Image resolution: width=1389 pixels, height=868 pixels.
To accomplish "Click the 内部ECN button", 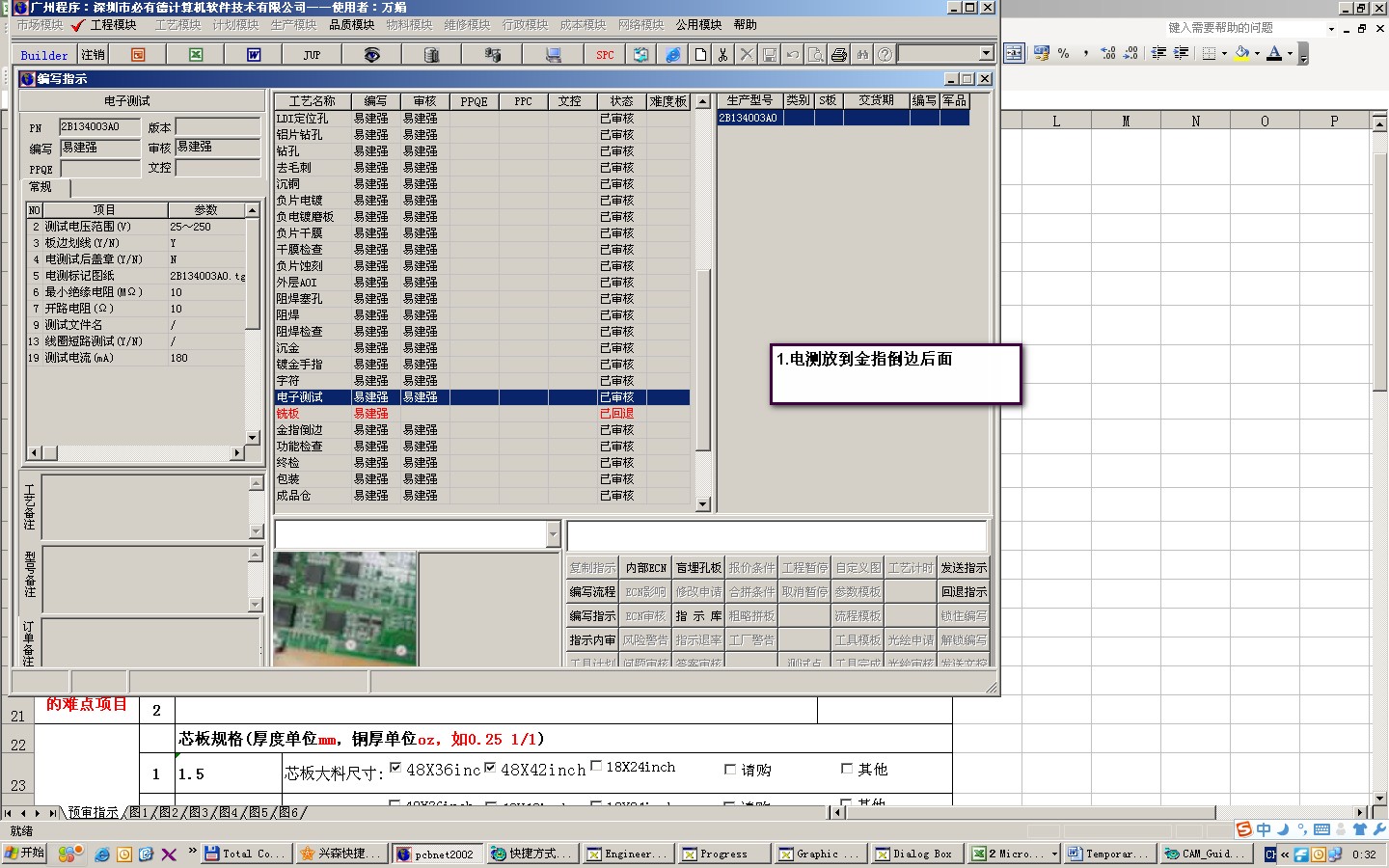I will click(x=645, y=568).
